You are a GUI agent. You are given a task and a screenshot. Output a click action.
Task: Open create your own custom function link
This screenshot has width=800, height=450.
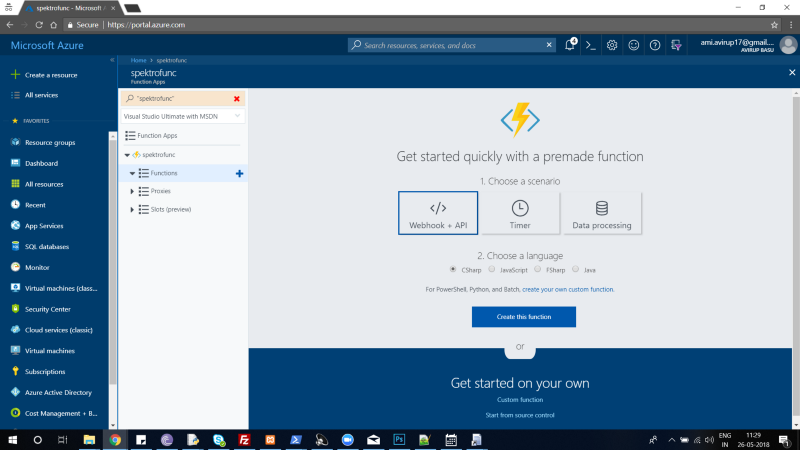click(568, 289)
